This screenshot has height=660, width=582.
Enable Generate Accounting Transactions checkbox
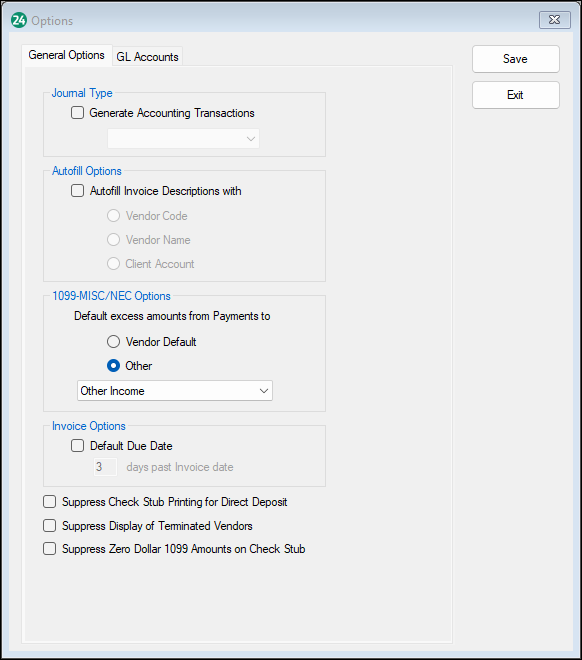[77, 113]
